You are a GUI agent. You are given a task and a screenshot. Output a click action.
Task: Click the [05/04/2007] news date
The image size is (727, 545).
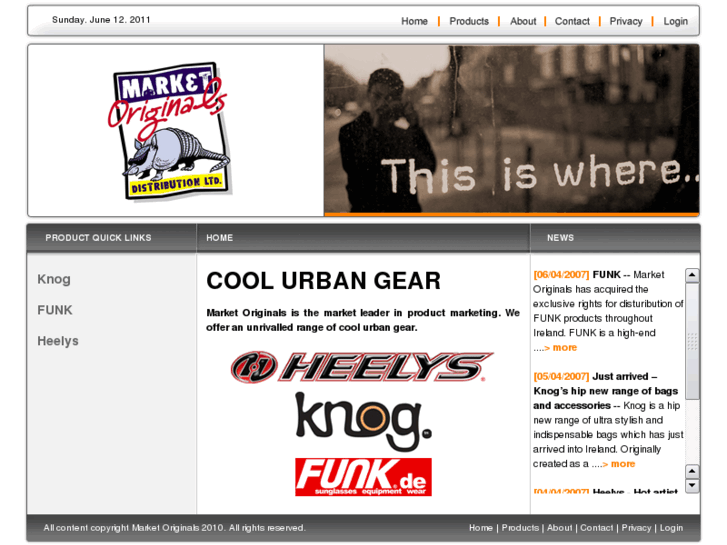click(x=561, y=376)
